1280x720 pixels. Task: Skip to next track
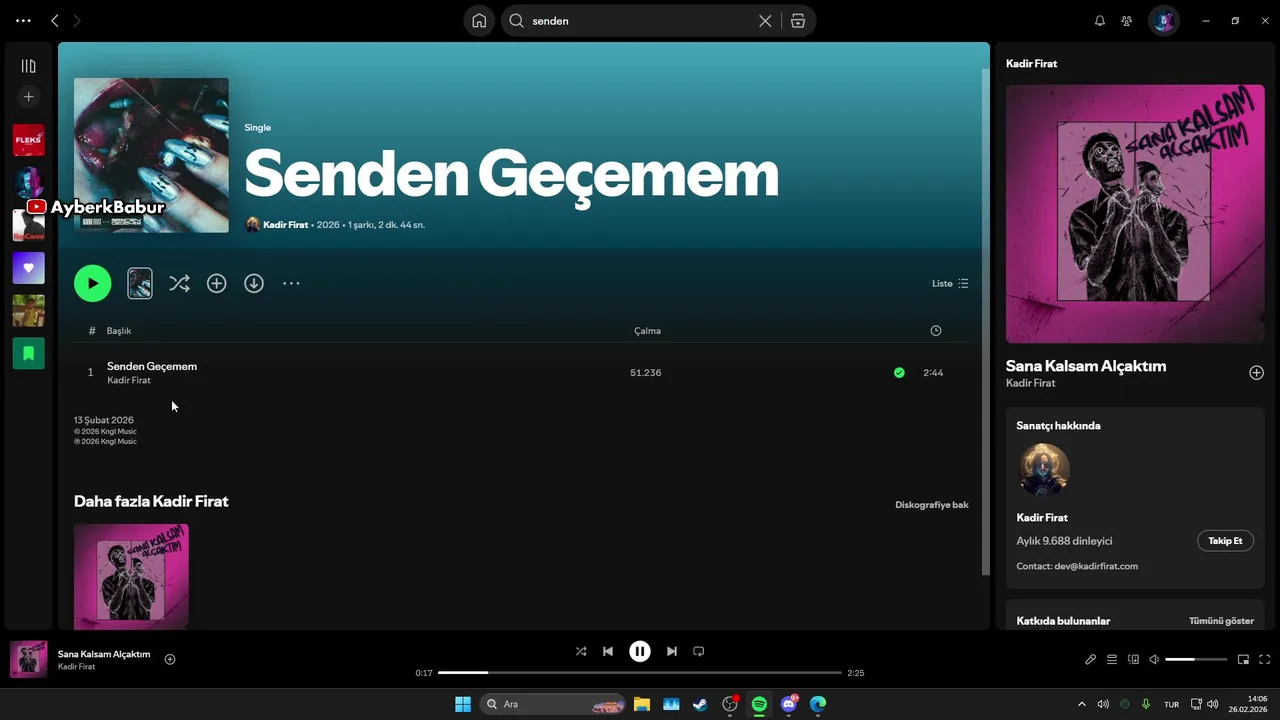[672, 651]
